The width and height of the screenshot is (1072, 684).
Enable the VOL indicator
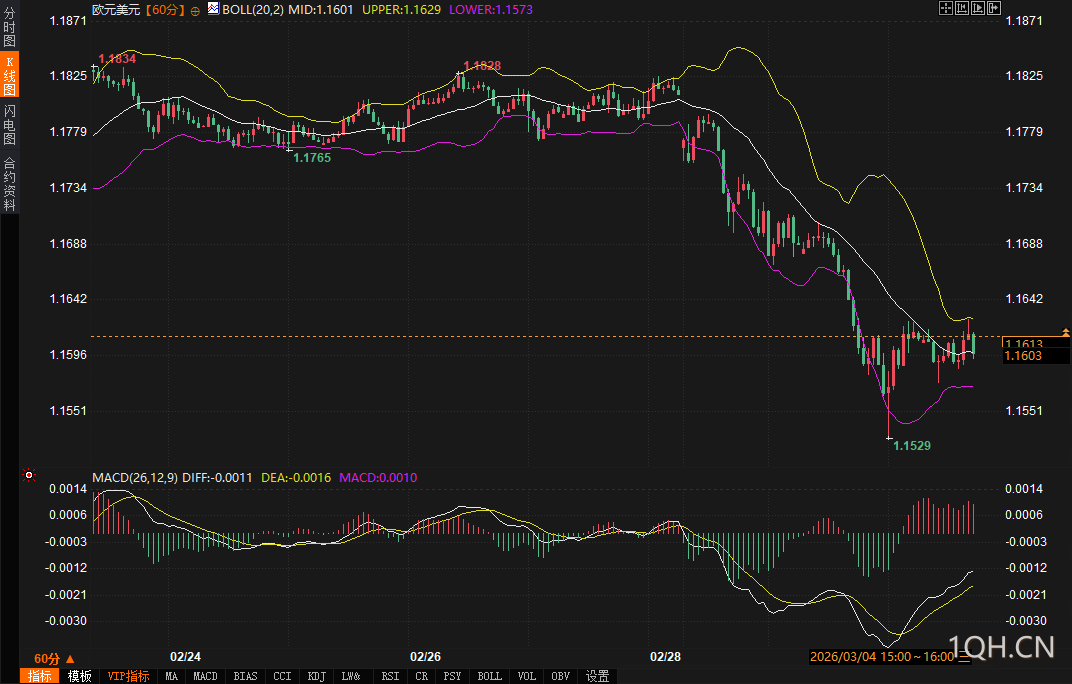point(525,676)
